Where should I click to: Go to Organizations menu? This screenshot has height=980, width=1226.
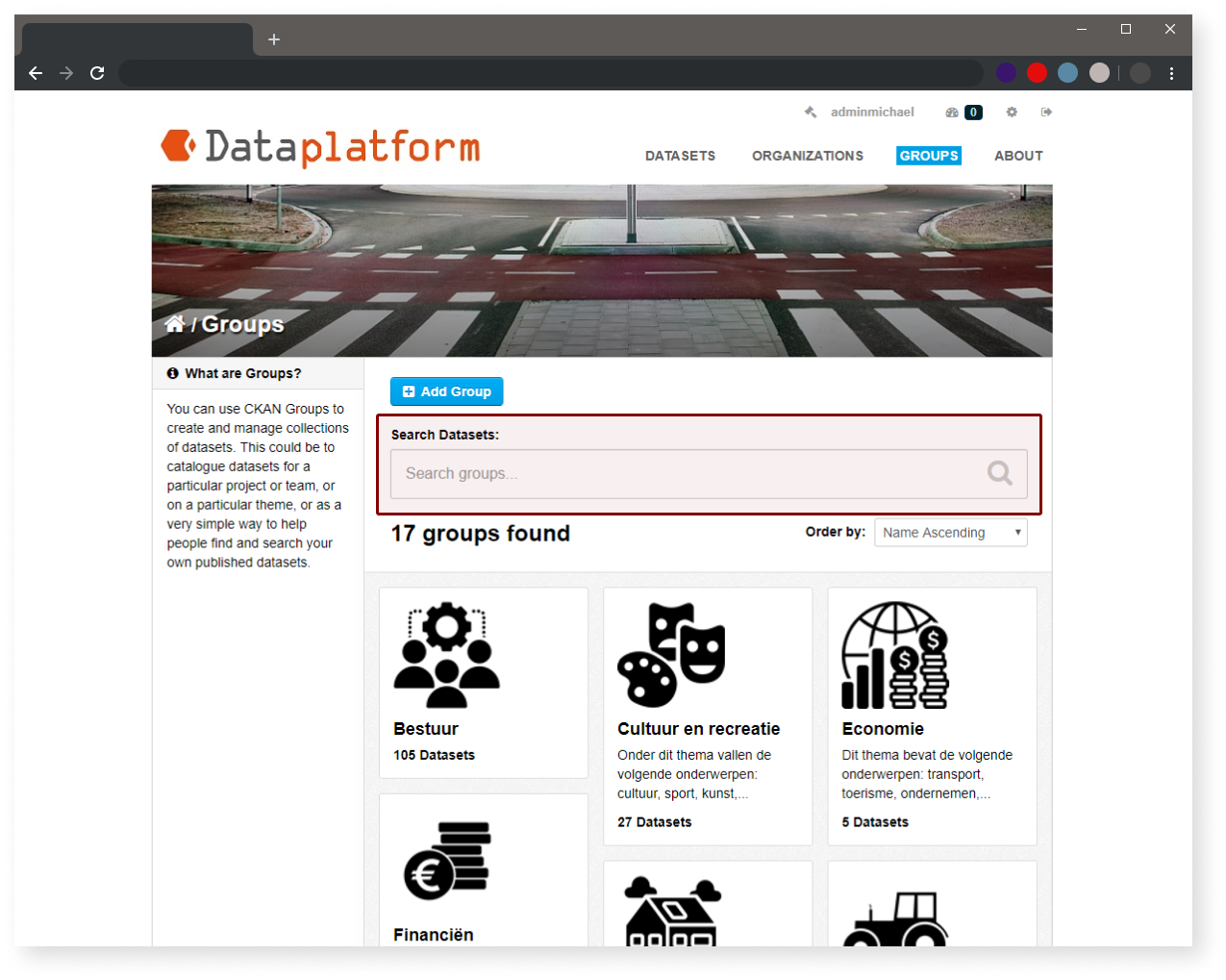pos(808,156)
